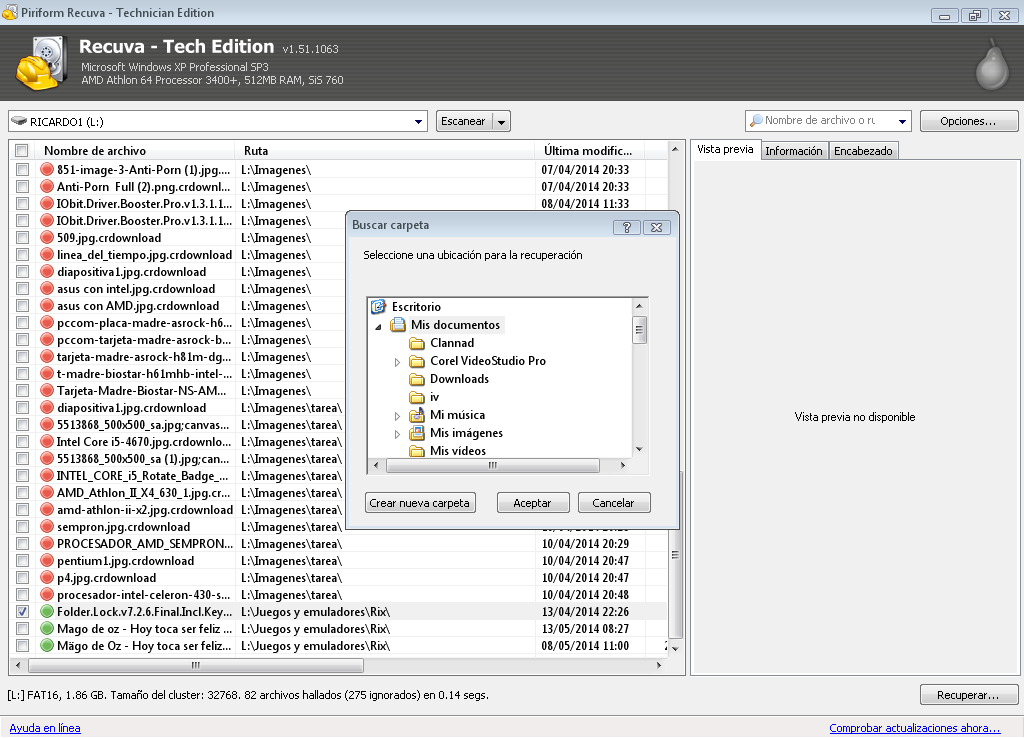
Task: Click the folder tree vertical scrollbar thumb
Action: 639,330
